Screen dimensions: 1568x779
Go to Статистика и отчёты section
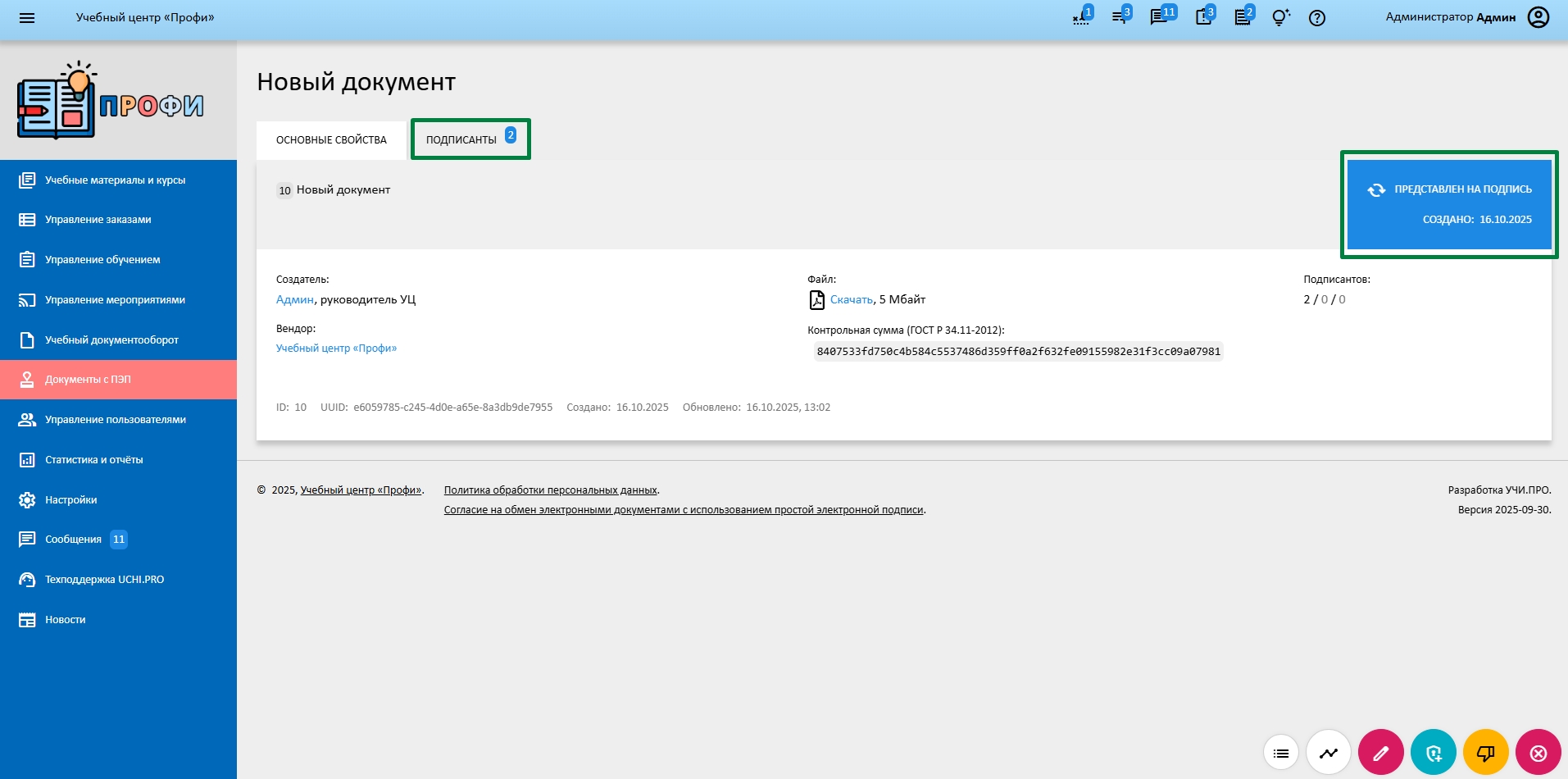tap(93, 460)
